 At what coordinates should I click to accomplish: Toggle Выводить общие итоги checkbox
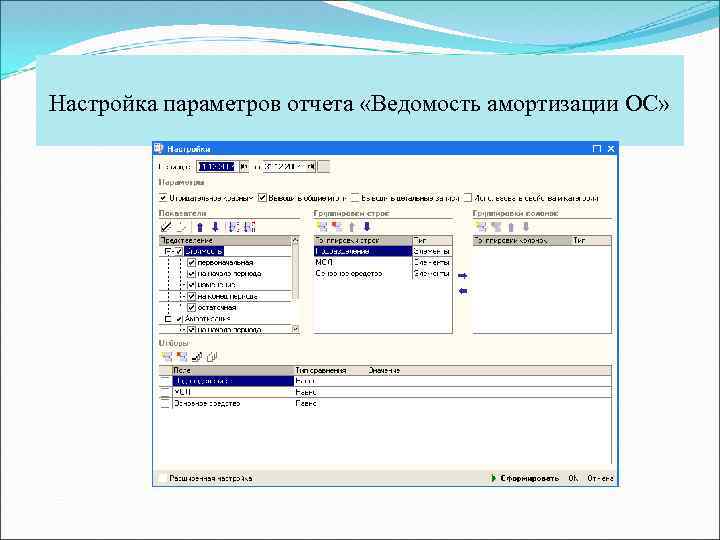(x=262, y=198)
